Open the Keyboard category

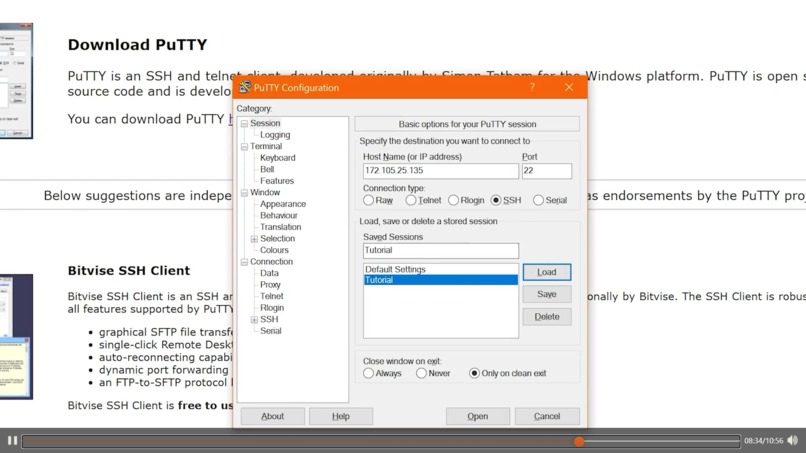[278, 158]
